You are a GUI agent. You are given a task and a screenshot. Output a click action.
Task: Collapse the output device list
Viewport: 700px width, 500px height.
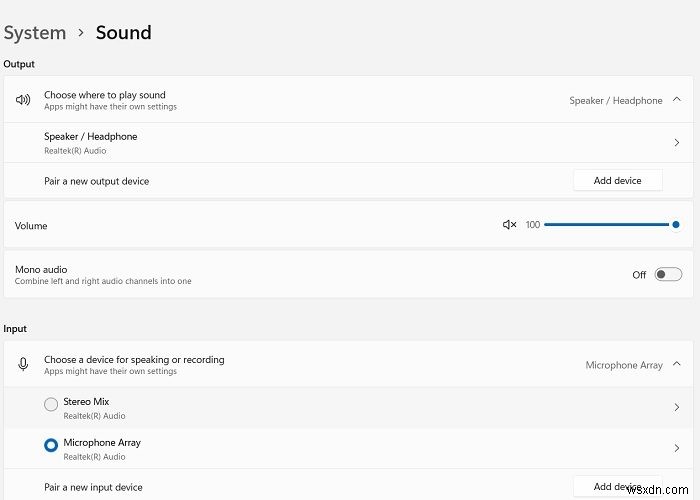click(x=677, y=100)
